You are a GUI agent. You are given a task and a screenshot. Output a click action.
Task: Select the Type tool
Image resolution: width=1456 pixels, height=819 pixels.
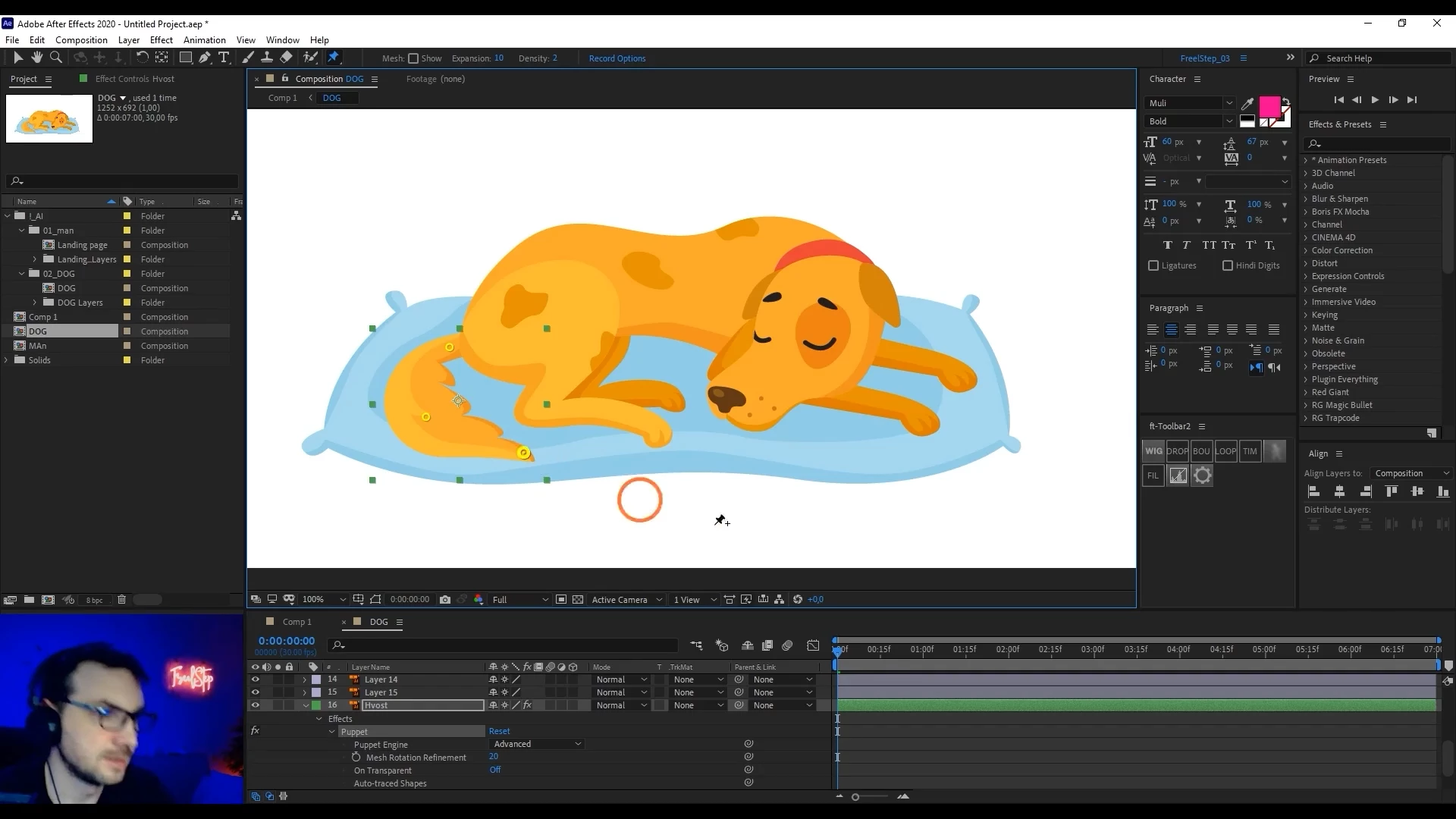224,58
